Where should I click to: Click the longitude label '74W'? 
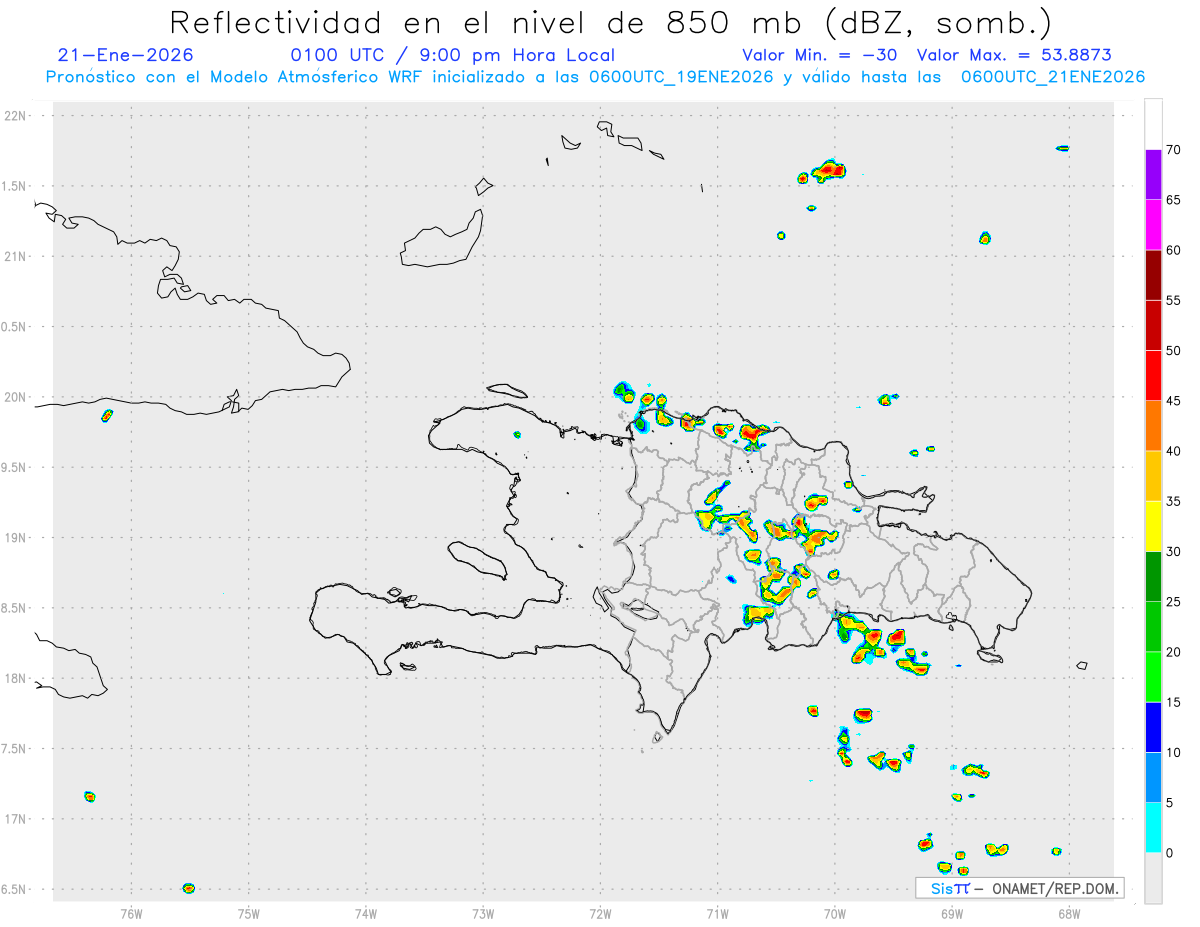[x=366, y=913]
